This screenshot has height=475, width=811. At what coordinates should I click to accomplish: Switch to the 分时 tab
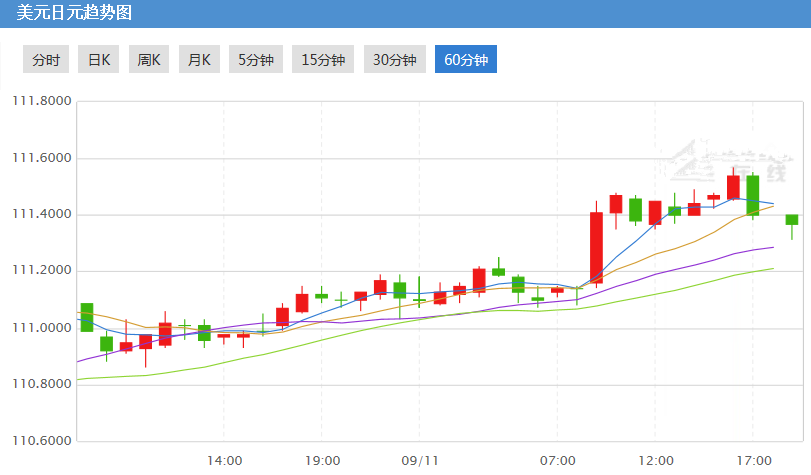(x=46, y=59)
